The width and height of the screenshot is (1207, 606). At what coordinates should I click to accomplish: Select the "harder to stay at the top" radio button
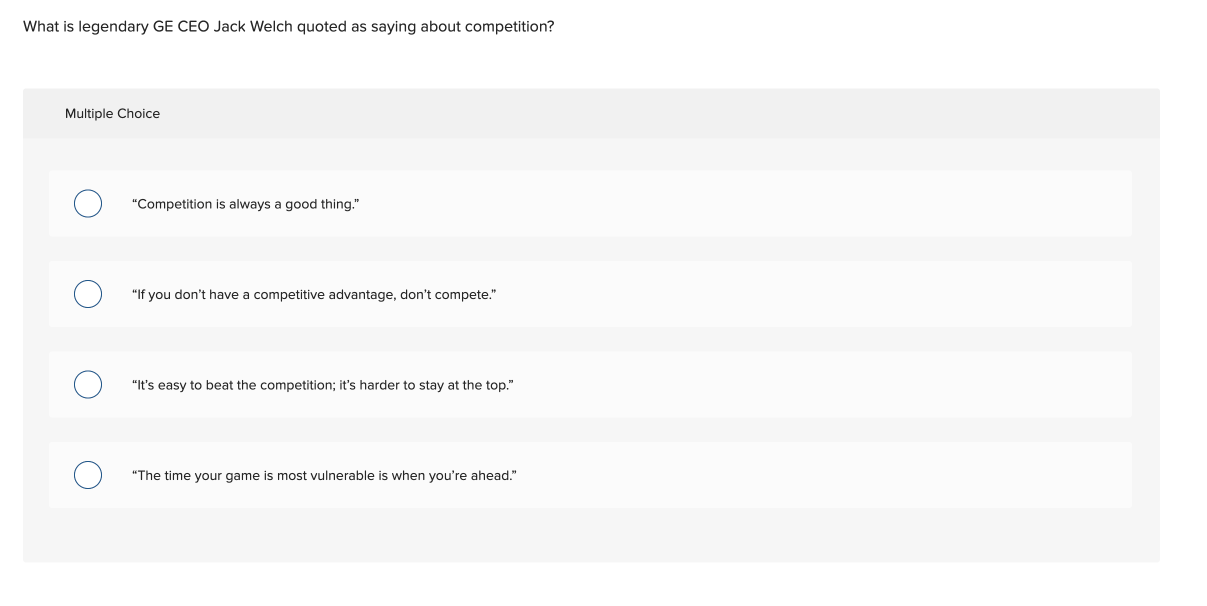[88, 385]
